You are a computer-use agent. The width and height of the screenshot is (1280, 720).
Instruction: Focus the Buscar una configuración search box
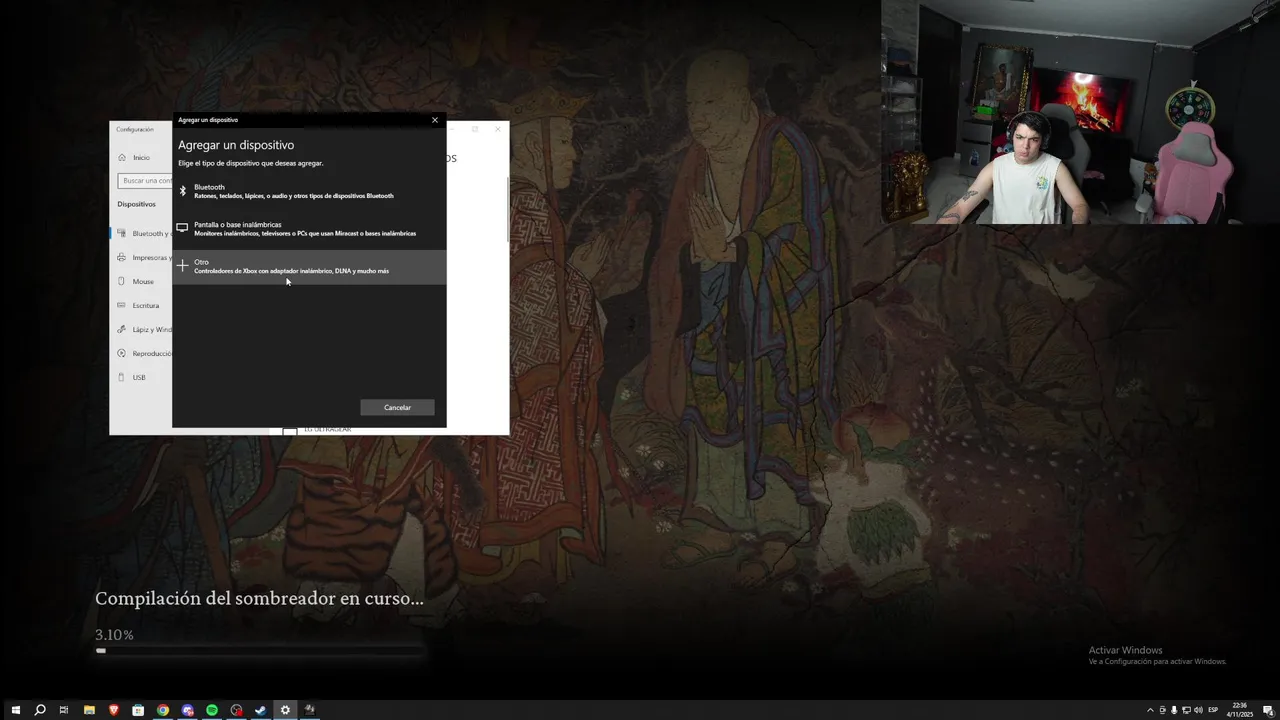145,181
